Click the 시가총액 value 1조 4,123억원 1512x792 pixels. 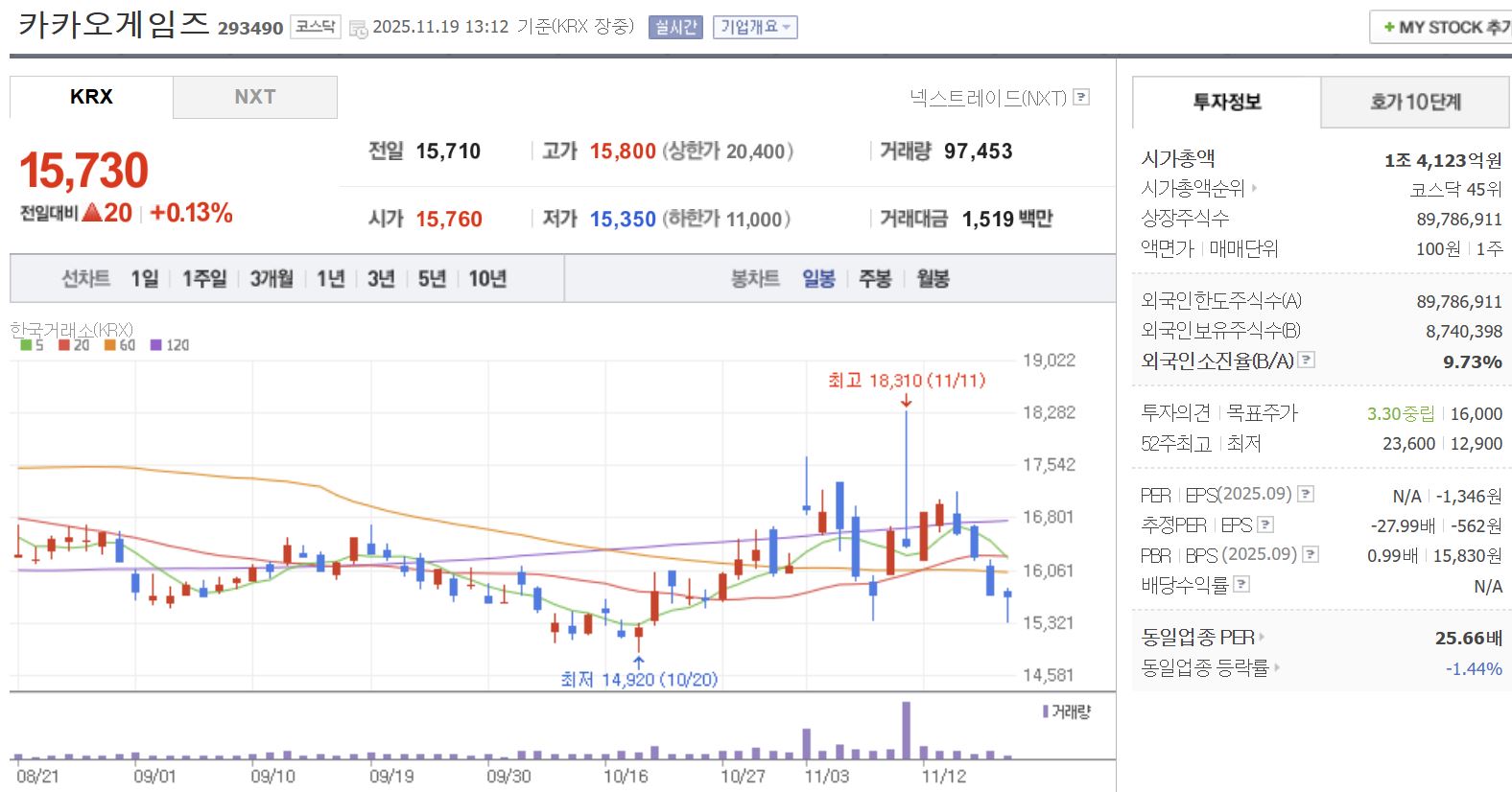(x=1443, y=160)
